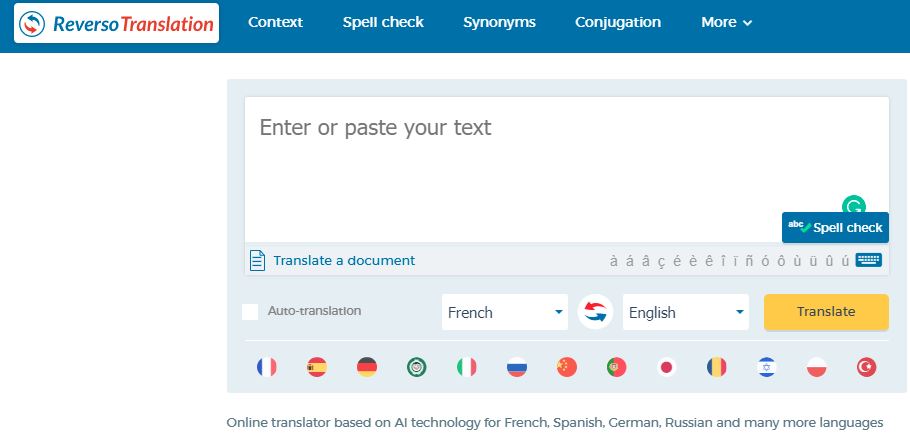Go to the Conjugation tab

(618, 22)
